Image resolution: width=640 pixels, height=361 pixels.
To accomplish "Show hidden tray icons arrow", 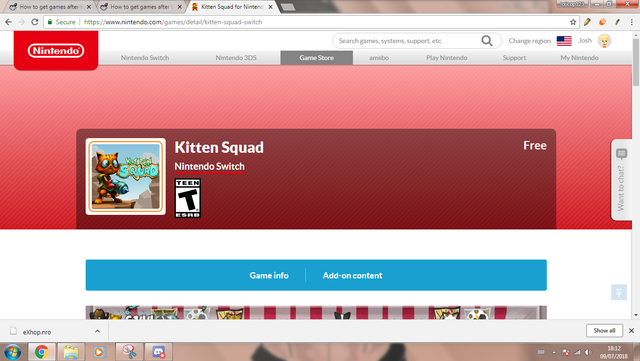I will tap(554, 352).
